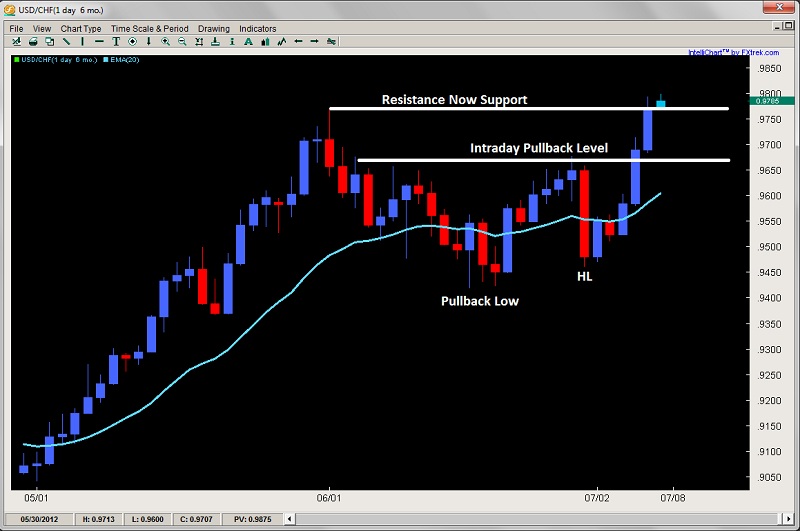
Task: Open the Indicators menu
Action: pos(258,29)
